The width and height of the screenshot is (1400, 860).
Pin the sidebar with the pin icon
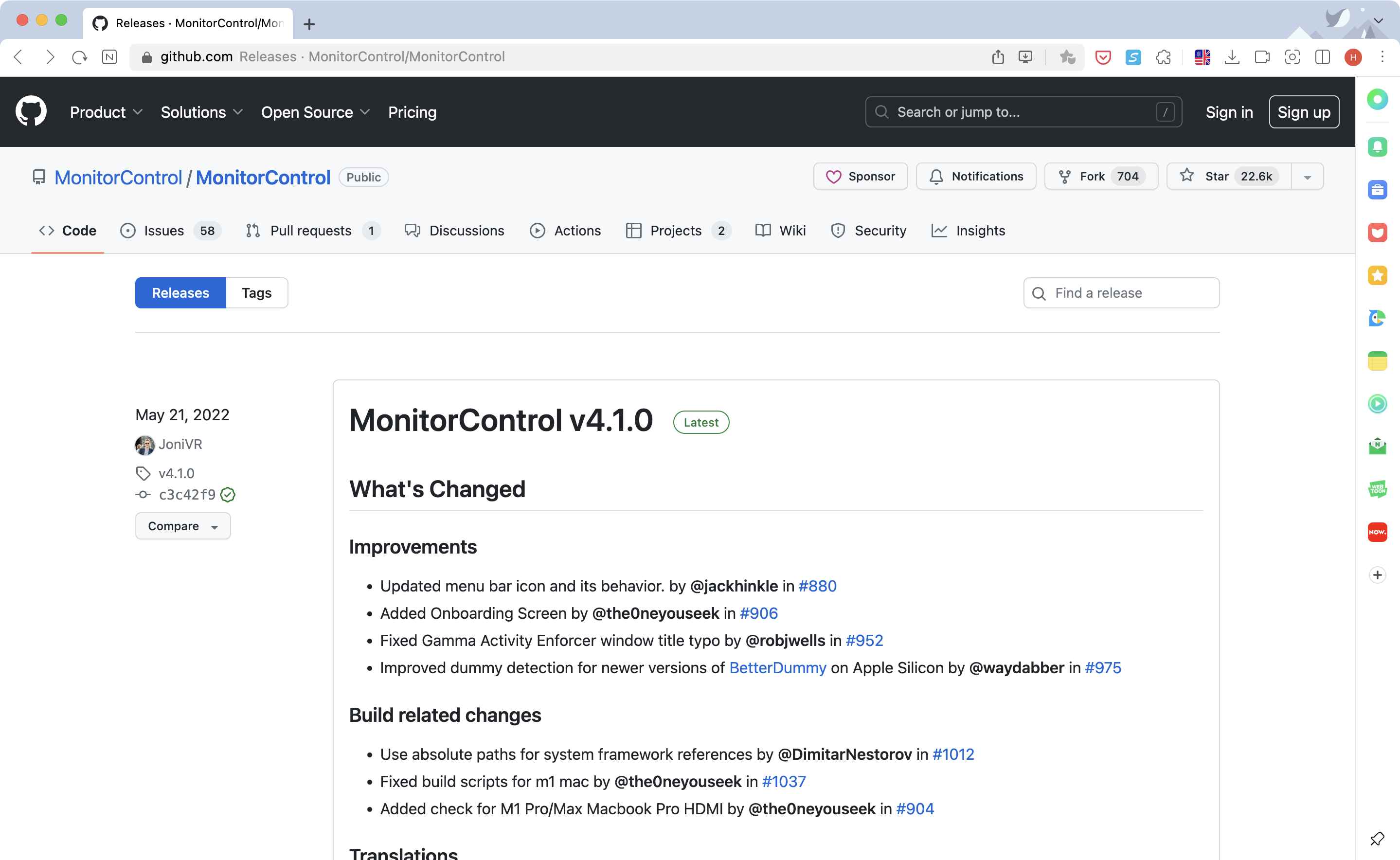pos(1377,839)
